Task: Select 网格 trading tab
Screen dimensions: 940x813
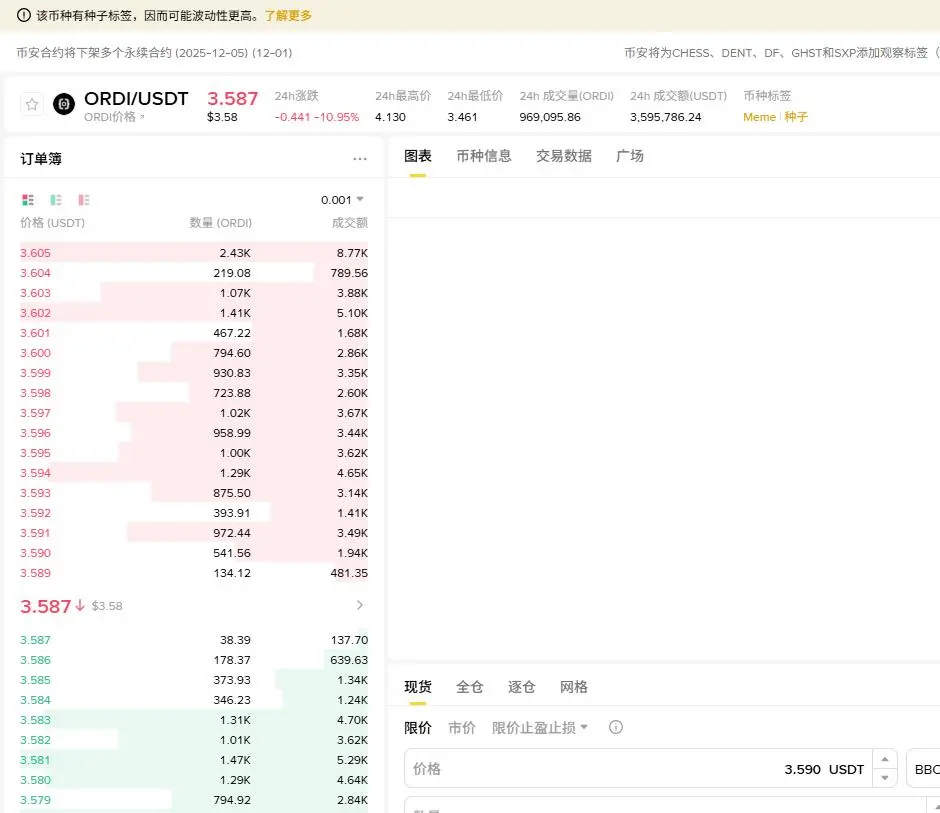Action: coord(573,686)
